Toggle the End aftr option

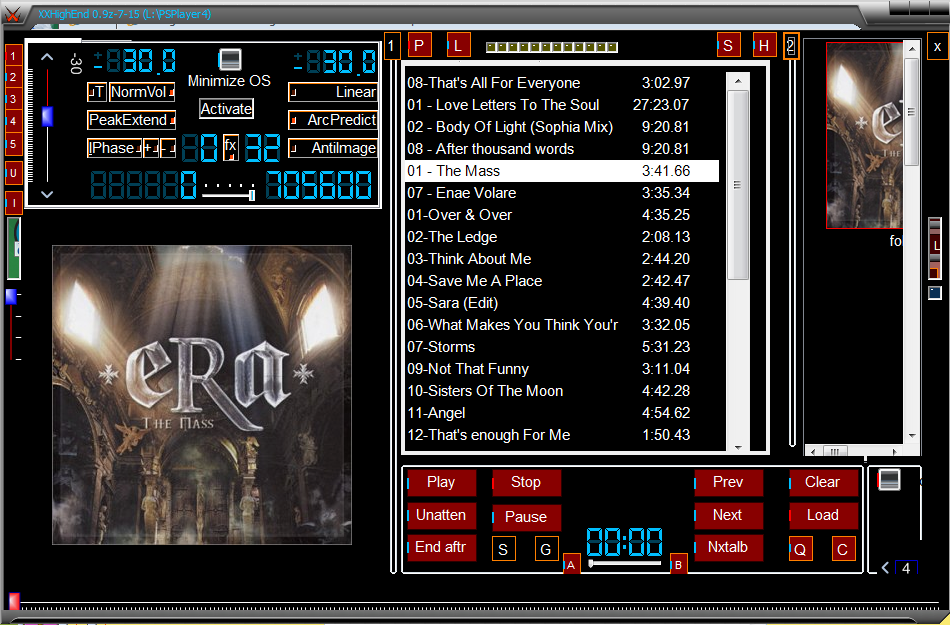442,547
